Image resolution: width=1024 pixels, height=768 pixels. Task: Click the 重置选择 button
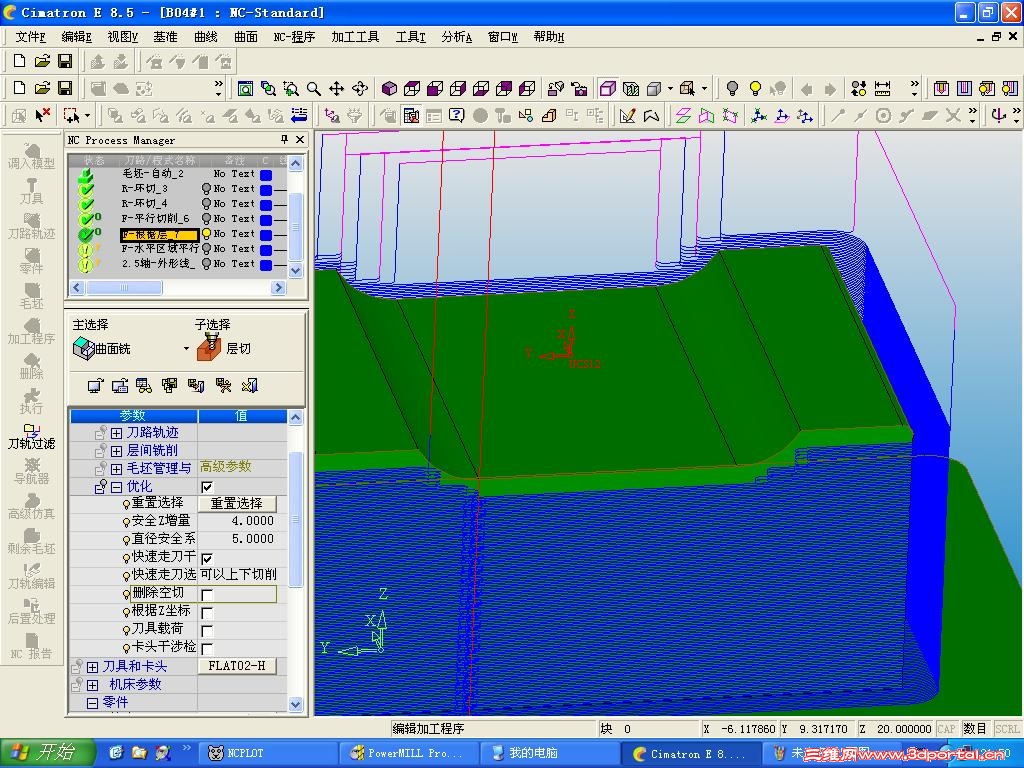pos(236,504)
